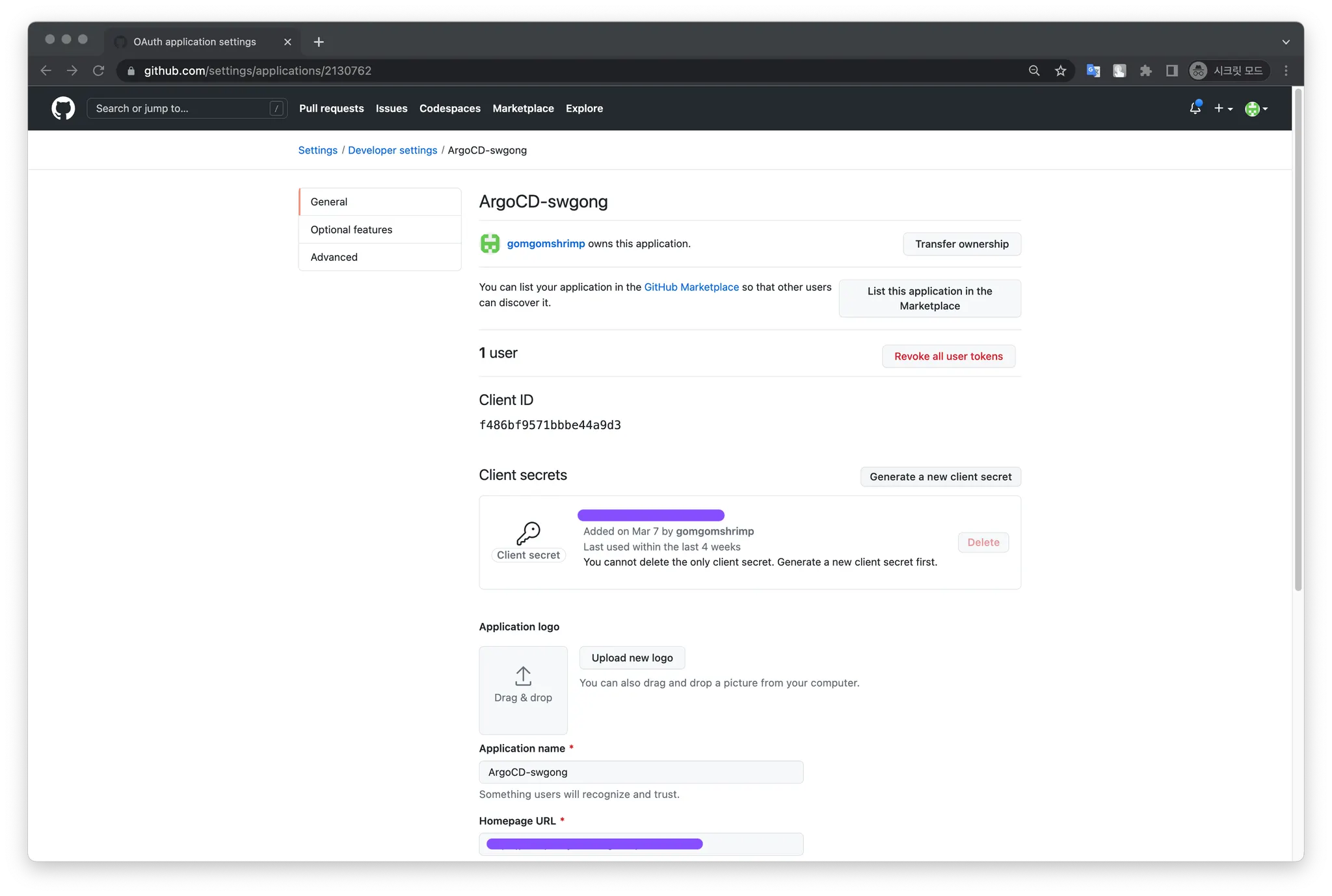
Task: Expand the plus create-new dropdown
Action: click(1223, 109)
